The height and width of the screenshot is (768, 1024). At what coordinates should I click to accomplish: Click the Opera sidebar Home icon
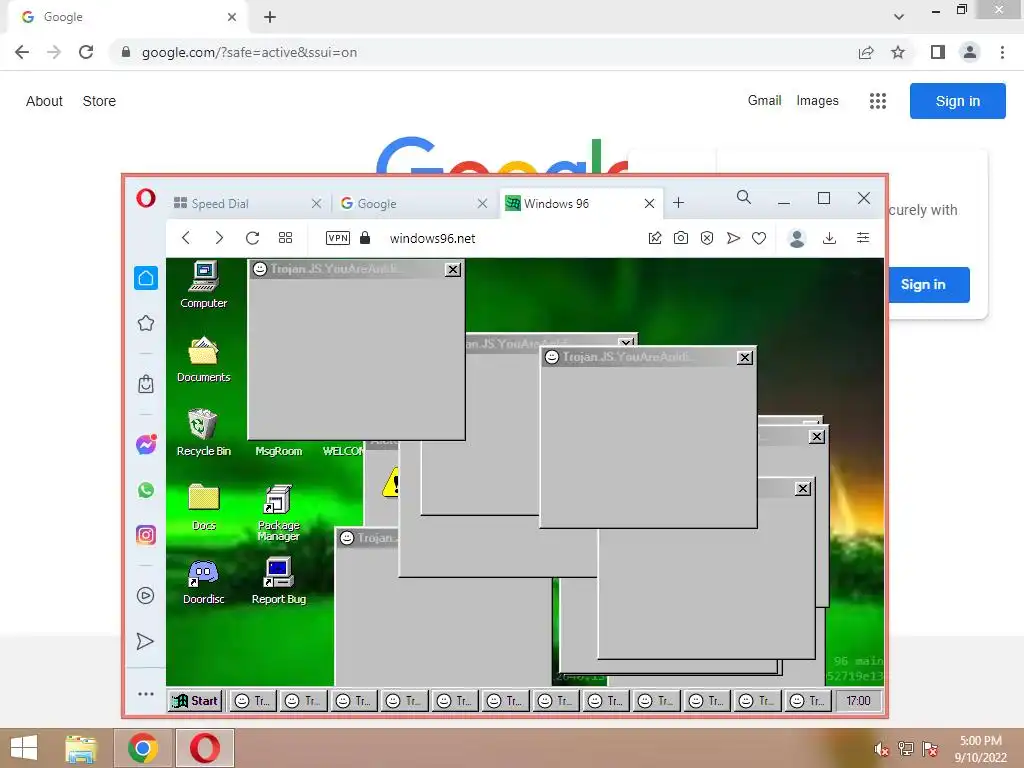(x=146, y=278)
